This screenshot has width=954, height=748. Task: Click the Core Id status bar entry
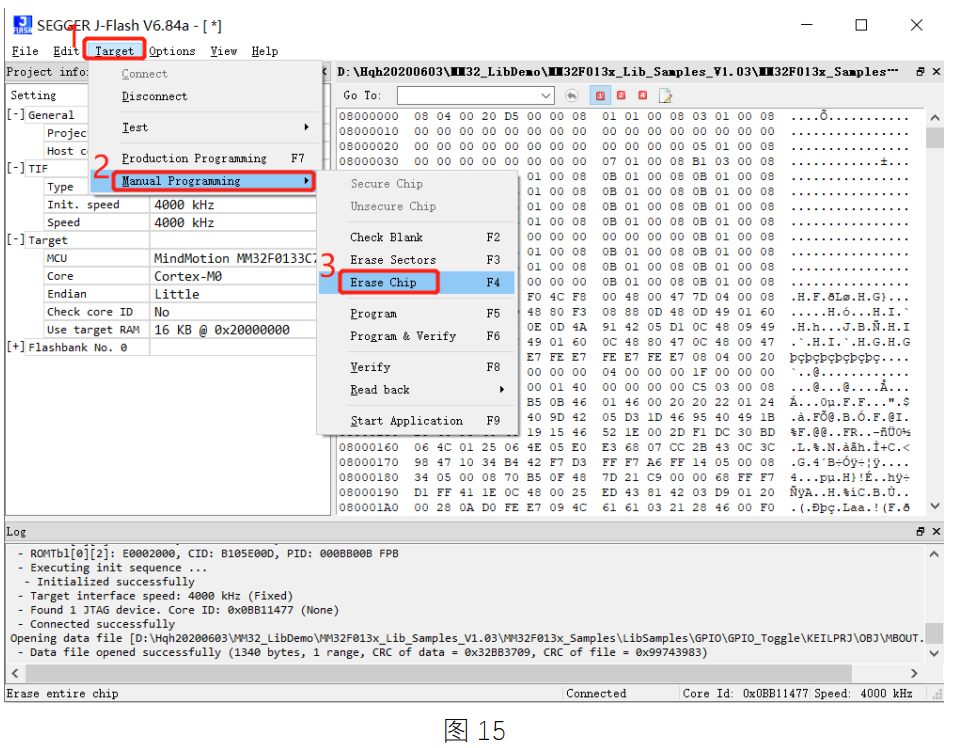click(x=745, y=693)
